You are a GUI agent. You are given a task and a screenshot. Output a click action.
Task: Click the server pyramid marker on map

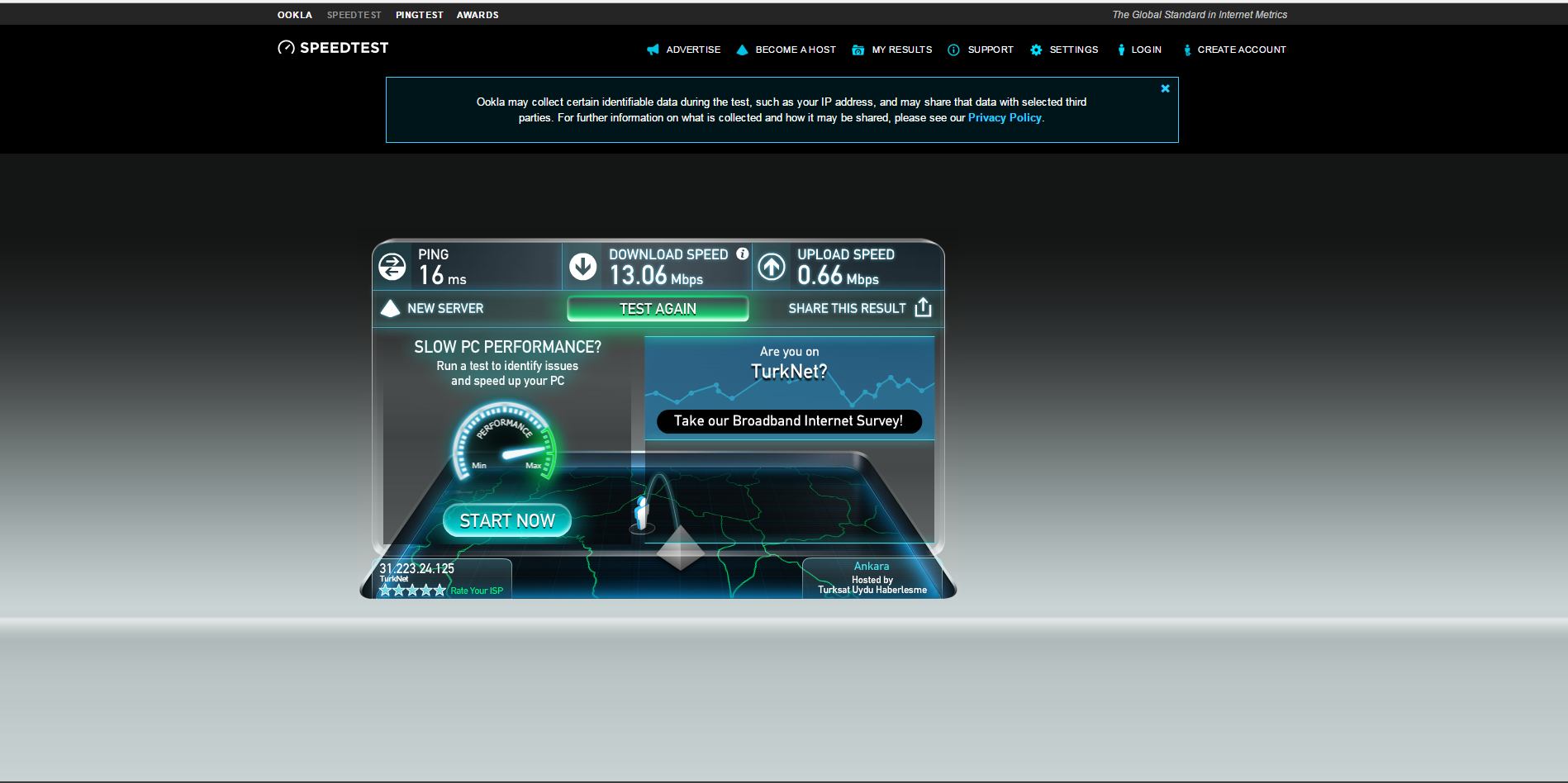[x=680, y=548]
